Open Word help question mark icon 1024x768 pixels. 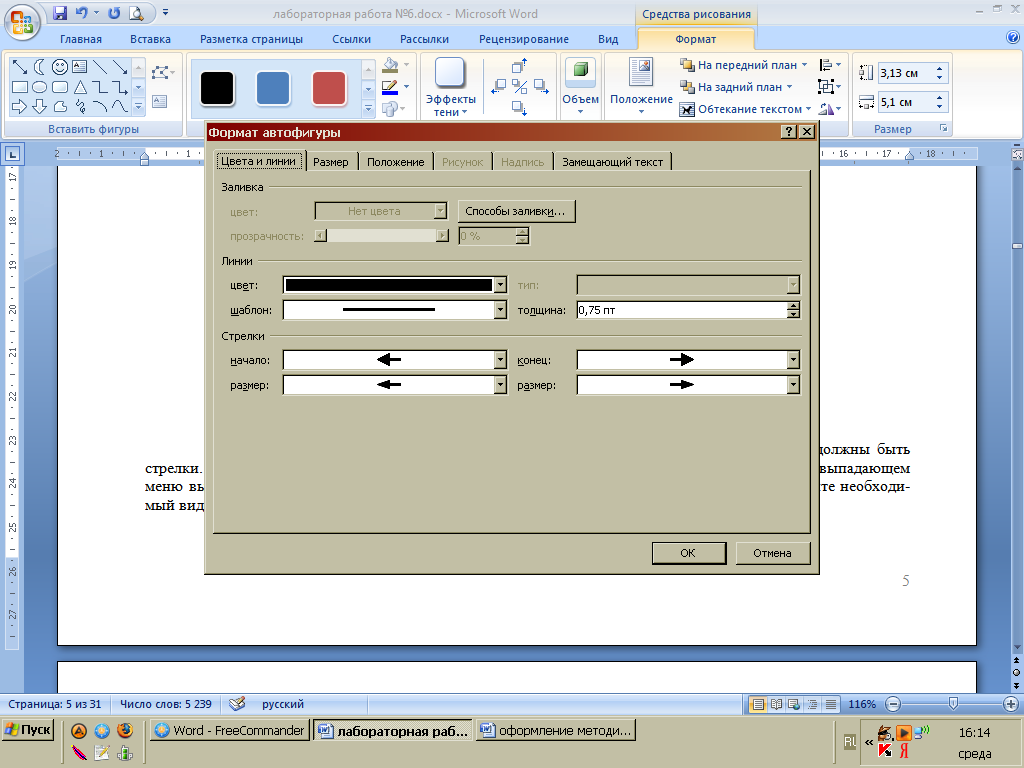coord(1013,37)
